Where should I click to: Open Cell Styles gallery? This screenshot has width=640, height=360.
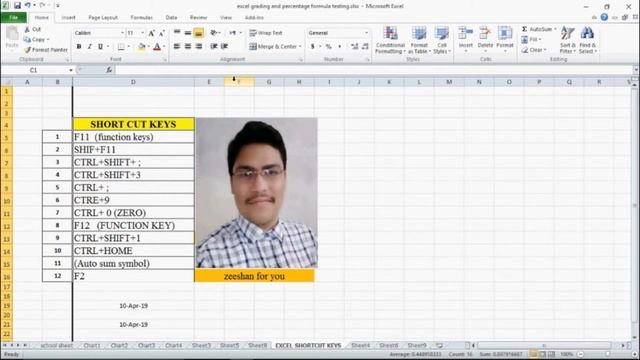[x=442, y=40]
